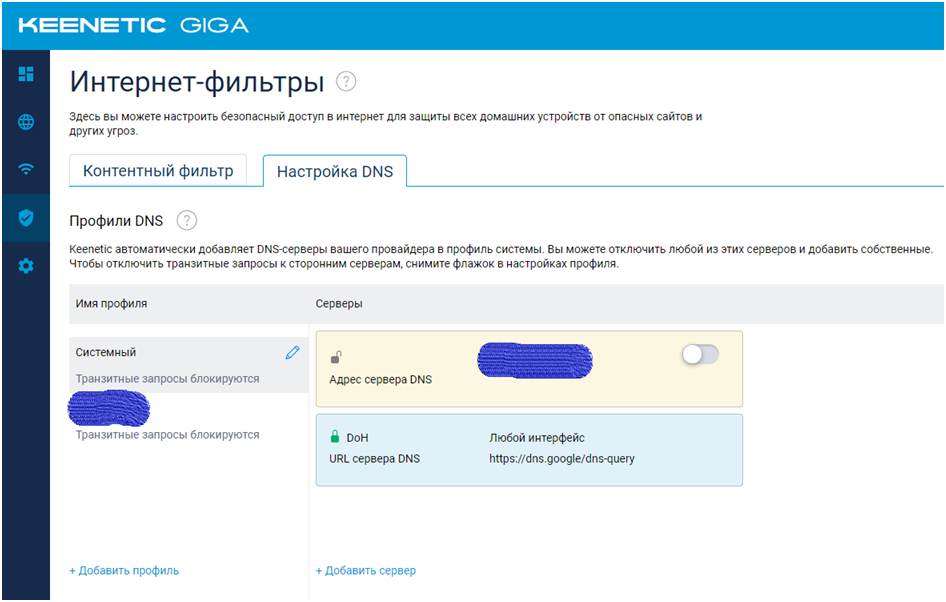The width and height of the screenshot is (946, 602).
Task: Click Транзитные запросы блокируются under Системный
Action: tap(168, 379)
